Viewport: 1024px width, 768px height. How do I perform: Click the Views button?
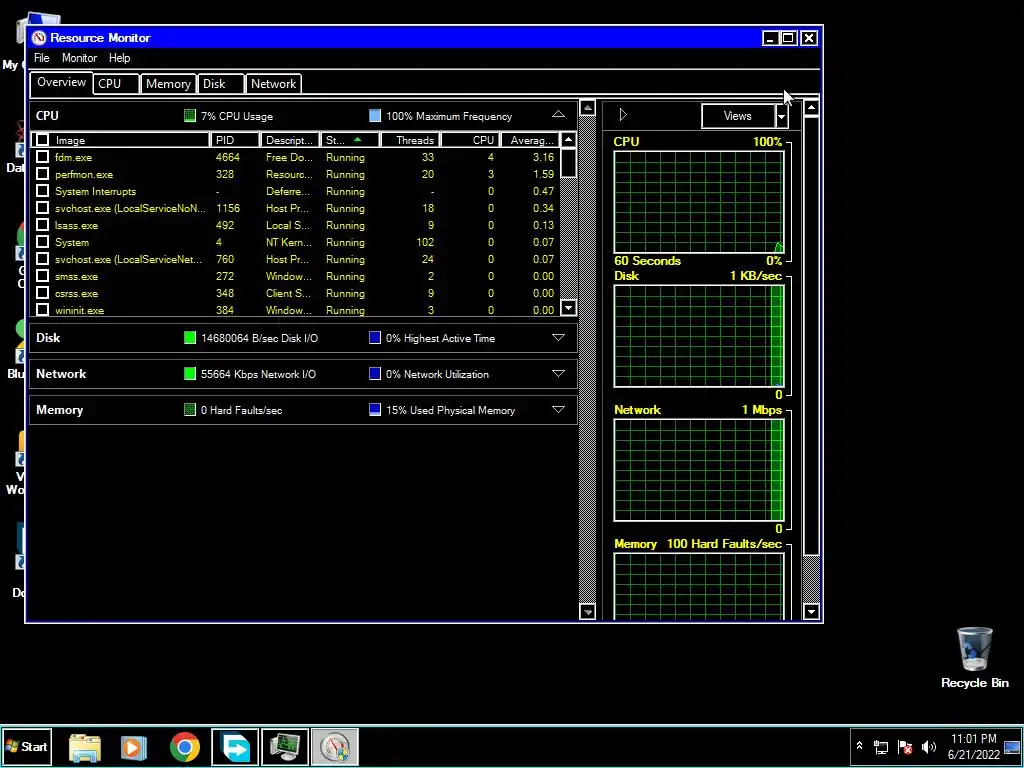(x=738, y=116)
